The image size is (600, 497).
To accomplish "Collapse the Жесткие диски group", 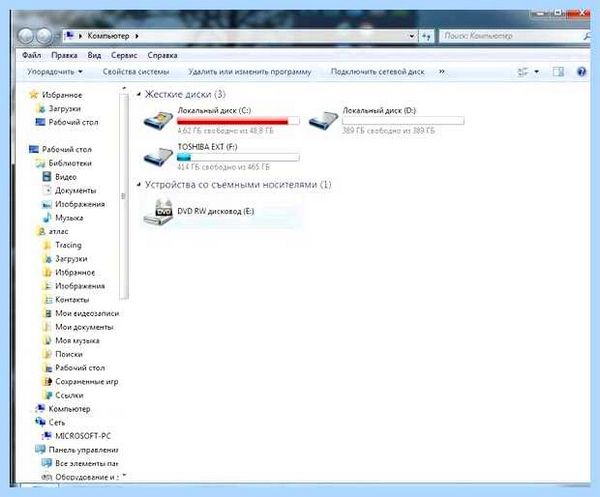I will (139, 94).
